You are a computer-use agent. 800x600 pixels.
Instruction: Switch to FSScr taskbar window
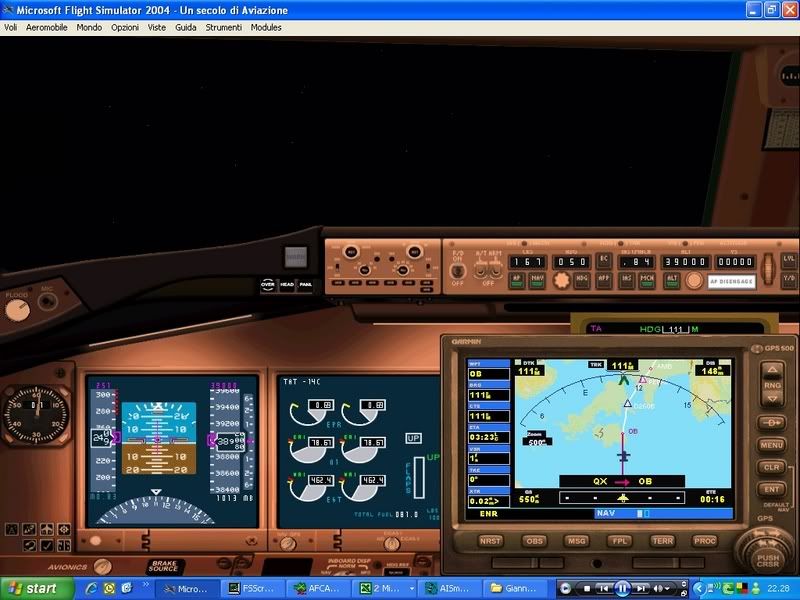pos(251,589)
